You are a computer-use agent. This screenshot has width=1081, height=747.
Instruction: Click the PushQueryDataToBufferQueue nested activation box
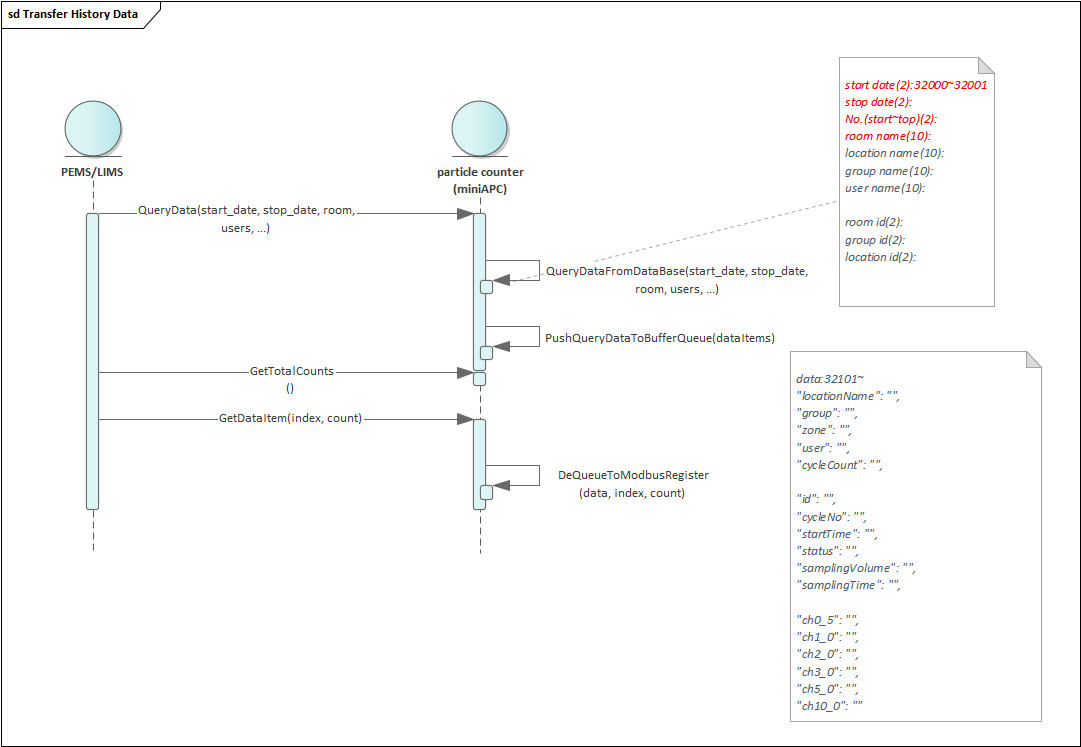tap(487, 352)
